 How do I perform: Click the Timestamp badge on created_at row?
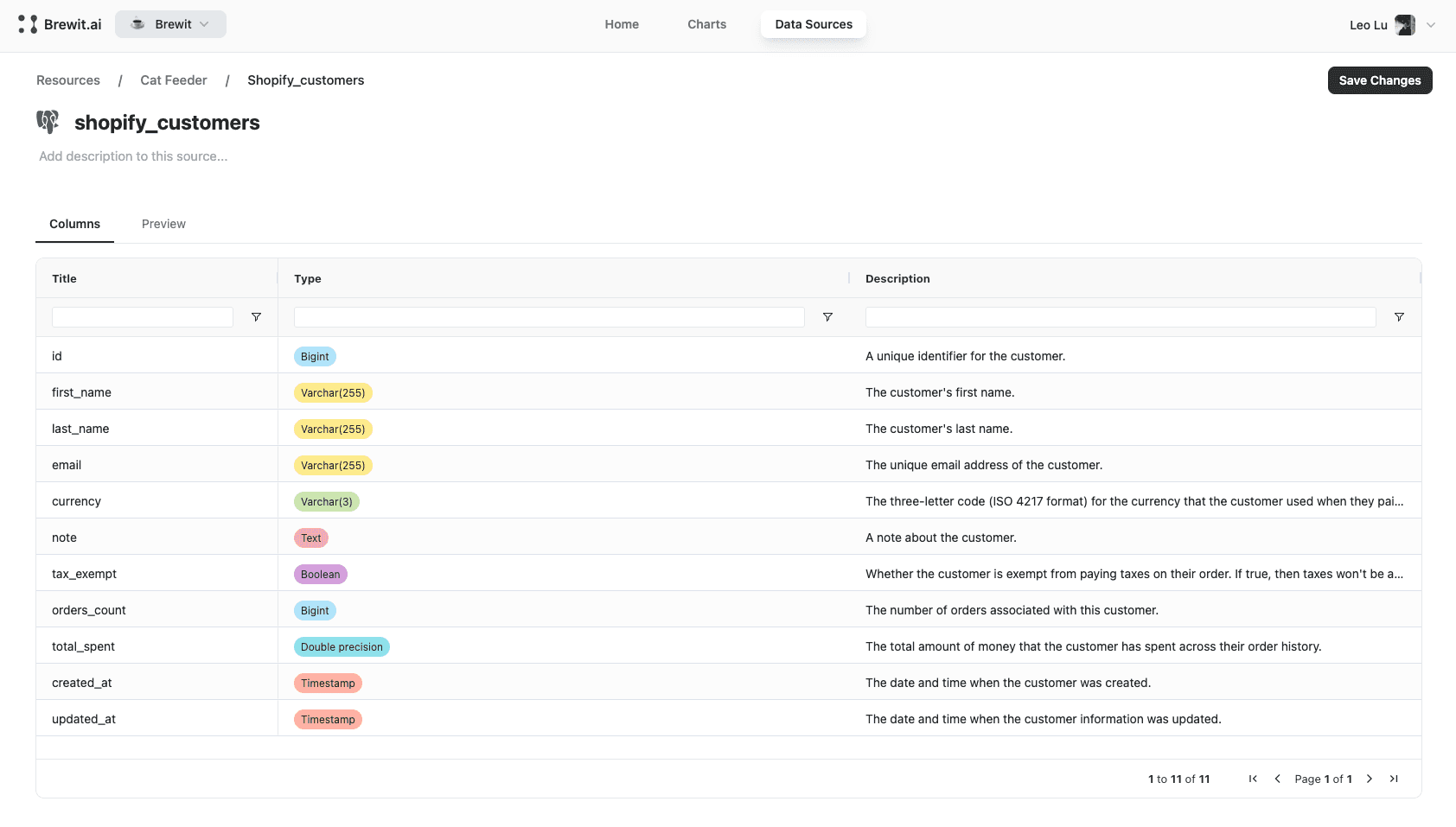pos(328,683)
